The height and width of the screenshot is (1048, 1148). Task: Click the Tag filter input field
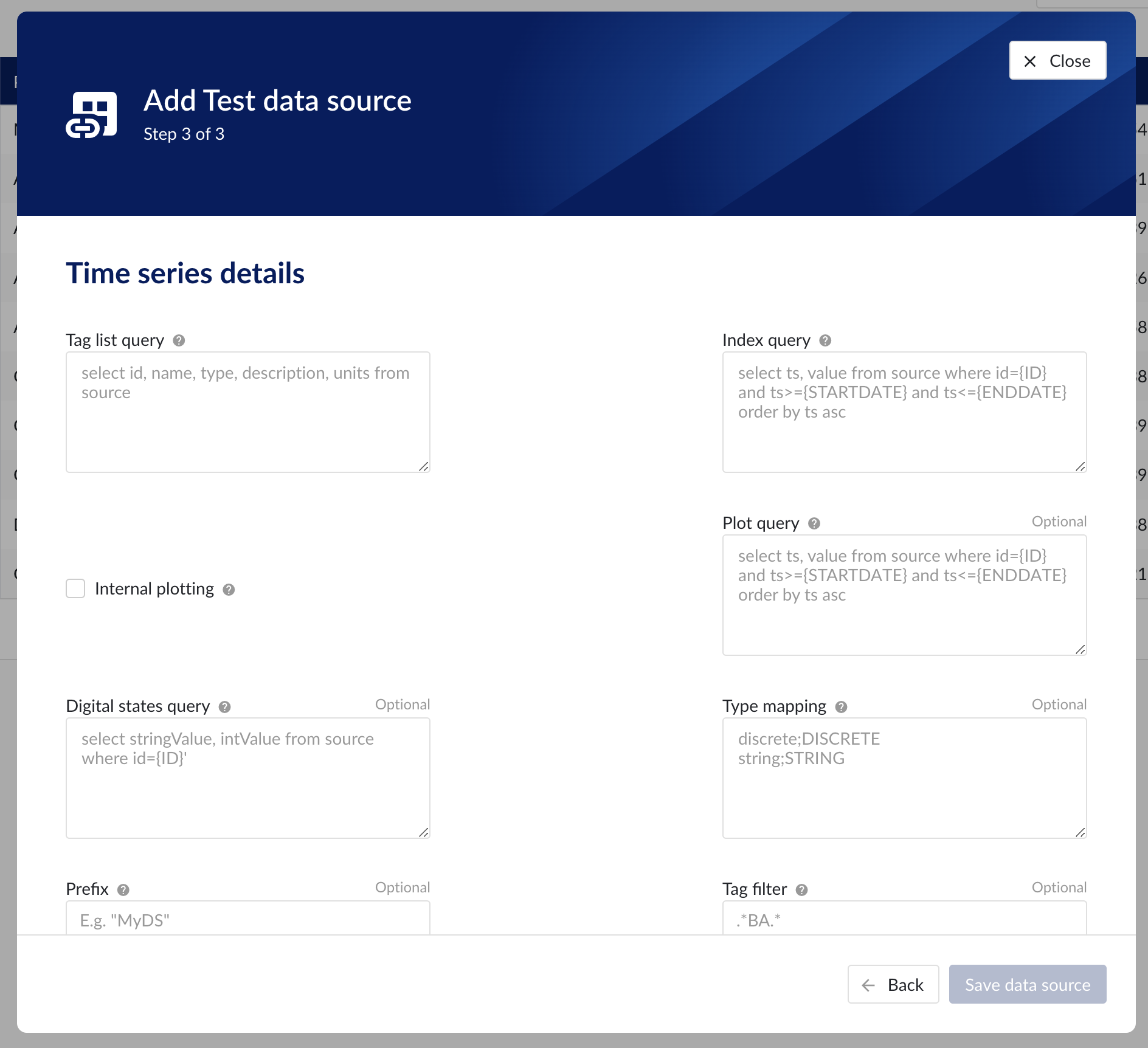(904, 920)
